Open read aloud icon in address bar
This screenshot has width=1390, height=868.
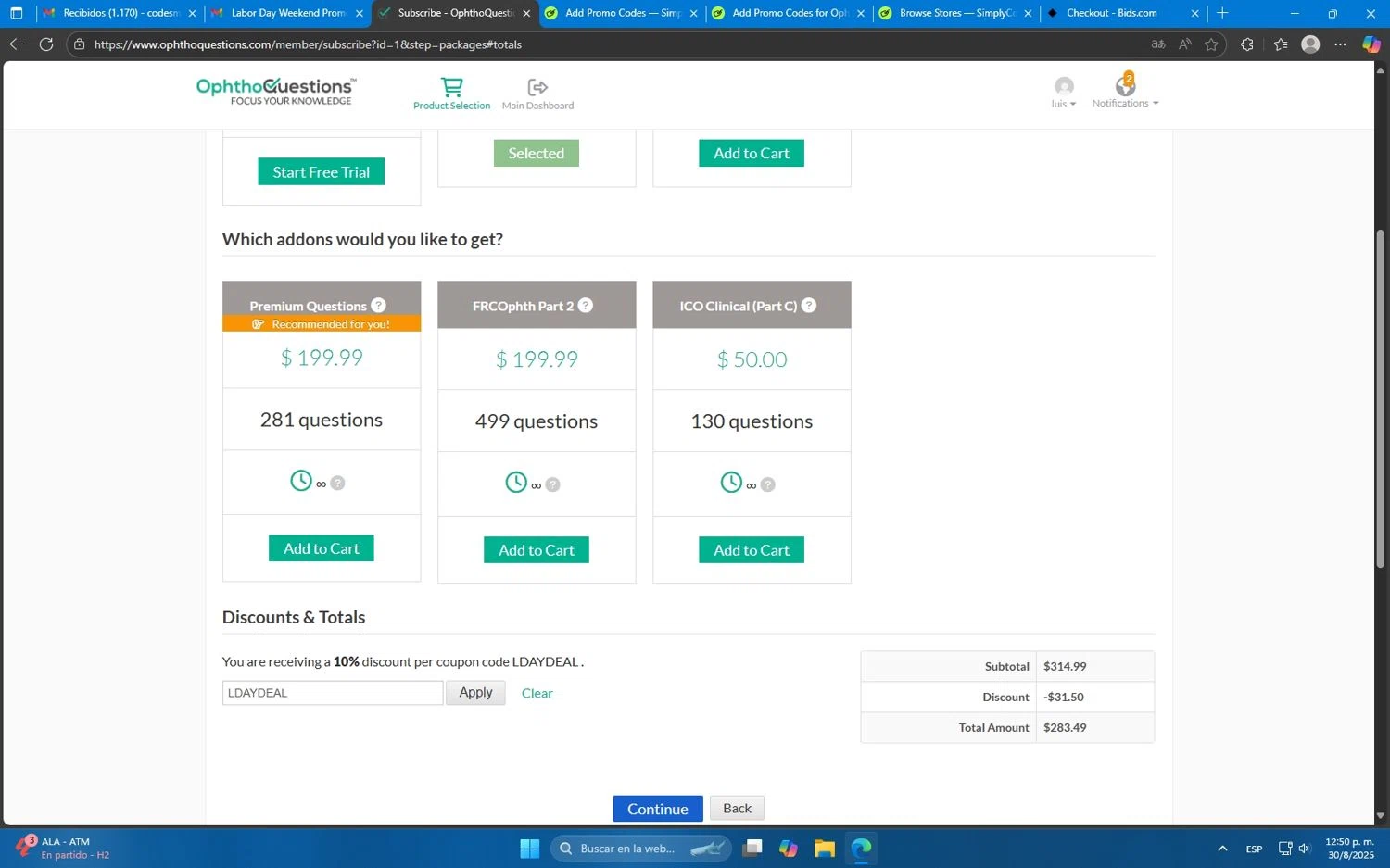click(1185, 44)
